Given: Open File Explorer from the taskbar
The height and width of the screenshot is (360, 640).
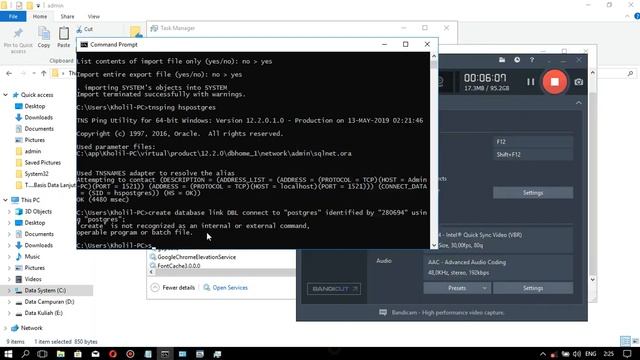Looking at the screenshot, I should 60,354.
